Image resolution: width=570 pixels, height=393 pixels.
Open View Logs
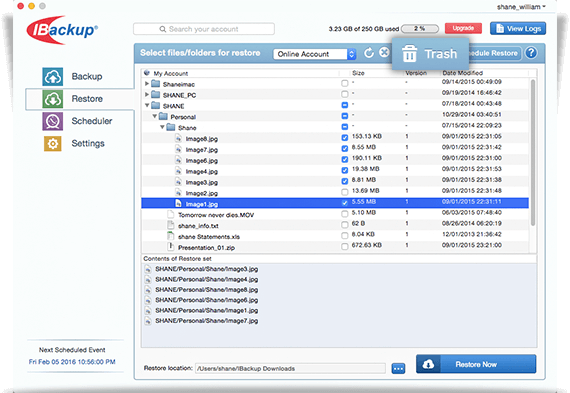518,28
